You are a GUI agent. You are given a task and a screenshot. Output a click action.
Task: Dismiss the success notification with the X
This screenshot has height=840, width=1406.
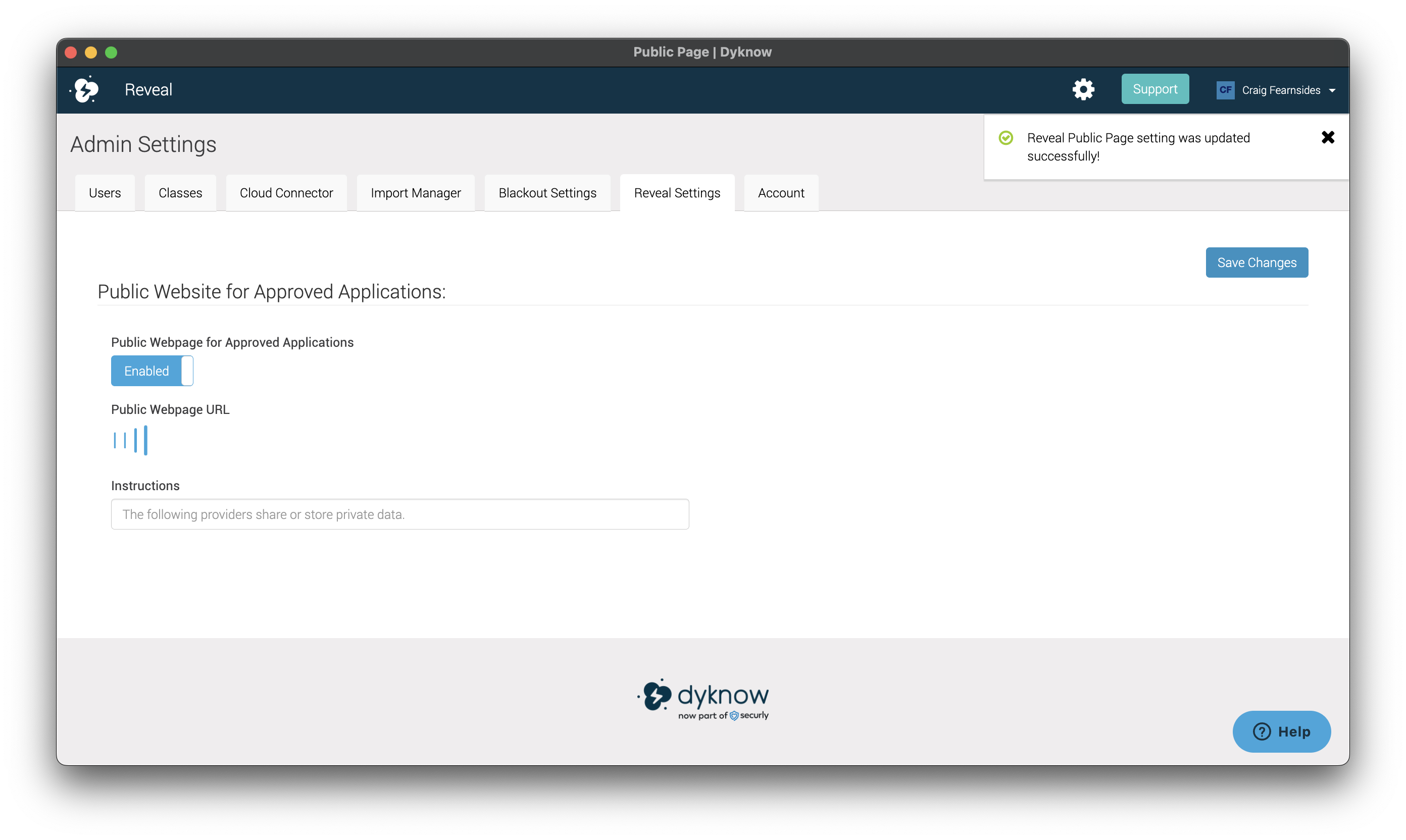(x=1328, y=137)
